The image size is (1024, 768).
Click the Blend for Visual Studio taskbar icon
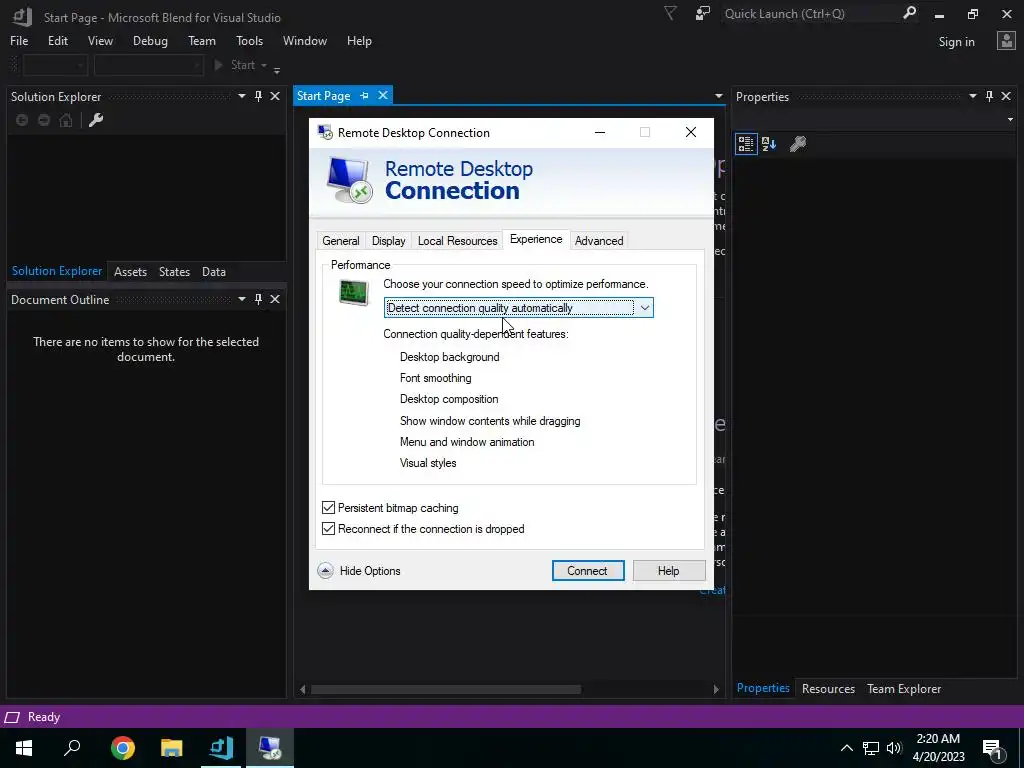click(x=221, y=748)
